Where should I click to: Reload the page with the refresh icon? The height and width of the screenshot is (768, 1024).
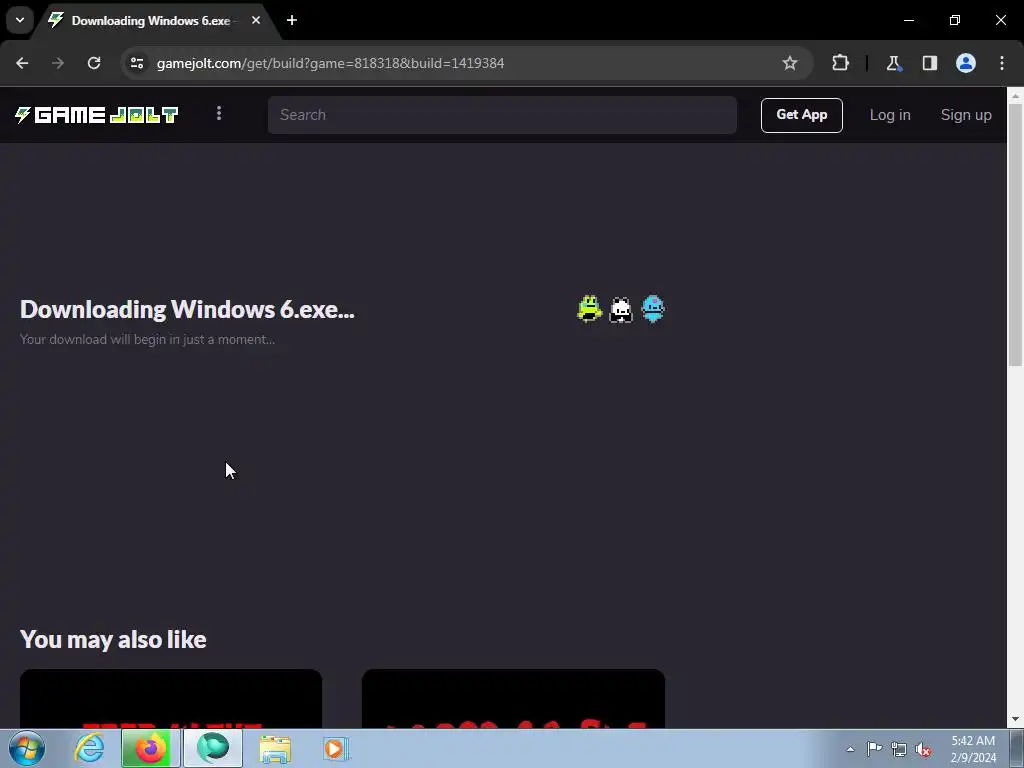click(x=94, y=63)
